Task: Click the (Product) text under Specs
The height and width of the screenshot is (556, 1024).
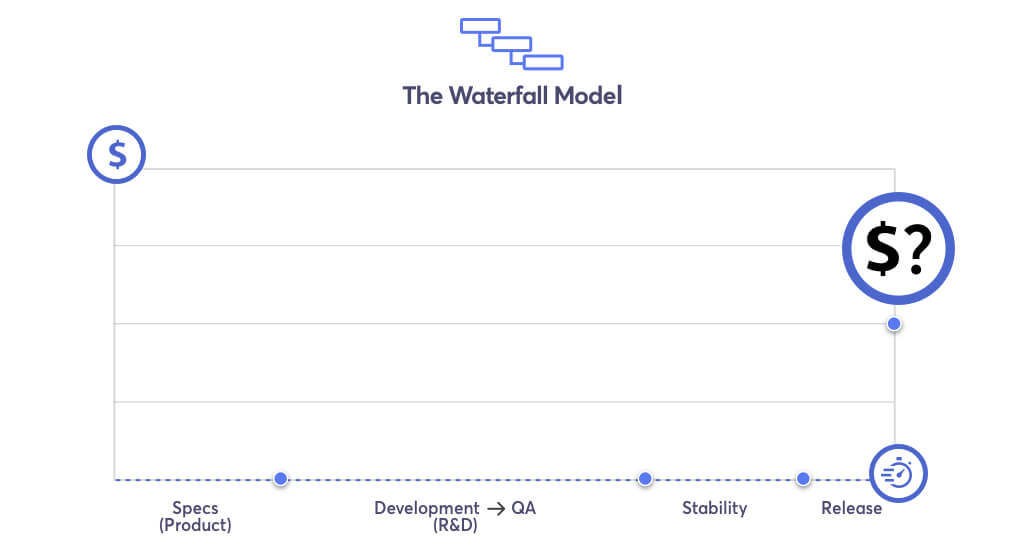Action: (x=195, y=525)
